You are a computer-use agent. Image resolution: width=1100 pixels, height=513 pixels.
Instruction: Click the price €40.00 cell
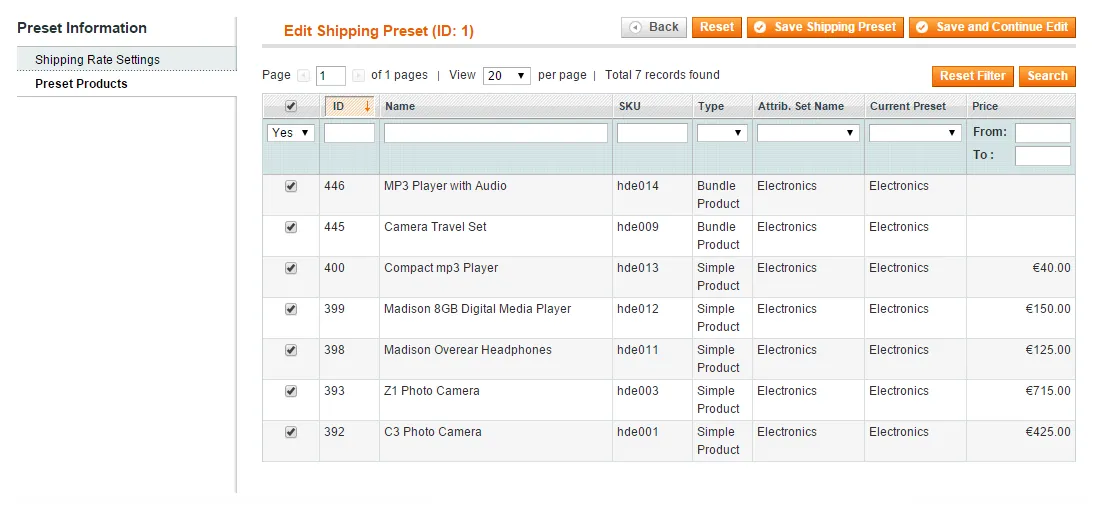pyautogui.click(x=1052, y=268)
